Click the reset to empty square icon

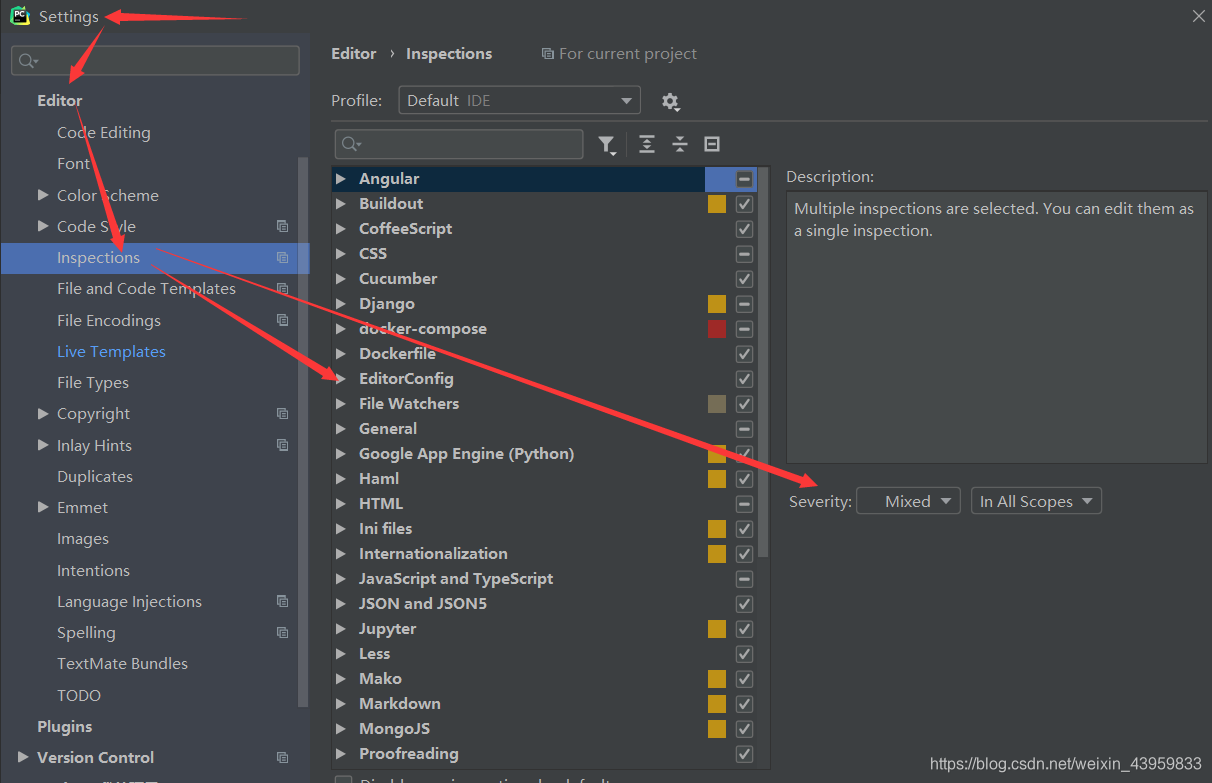(x=712, y=144)
